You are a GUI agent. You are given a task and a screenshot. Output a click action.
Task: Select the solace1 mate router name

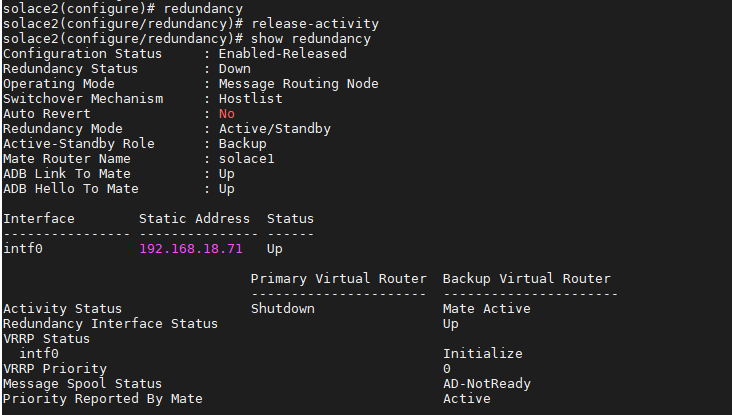click(246, 158)
